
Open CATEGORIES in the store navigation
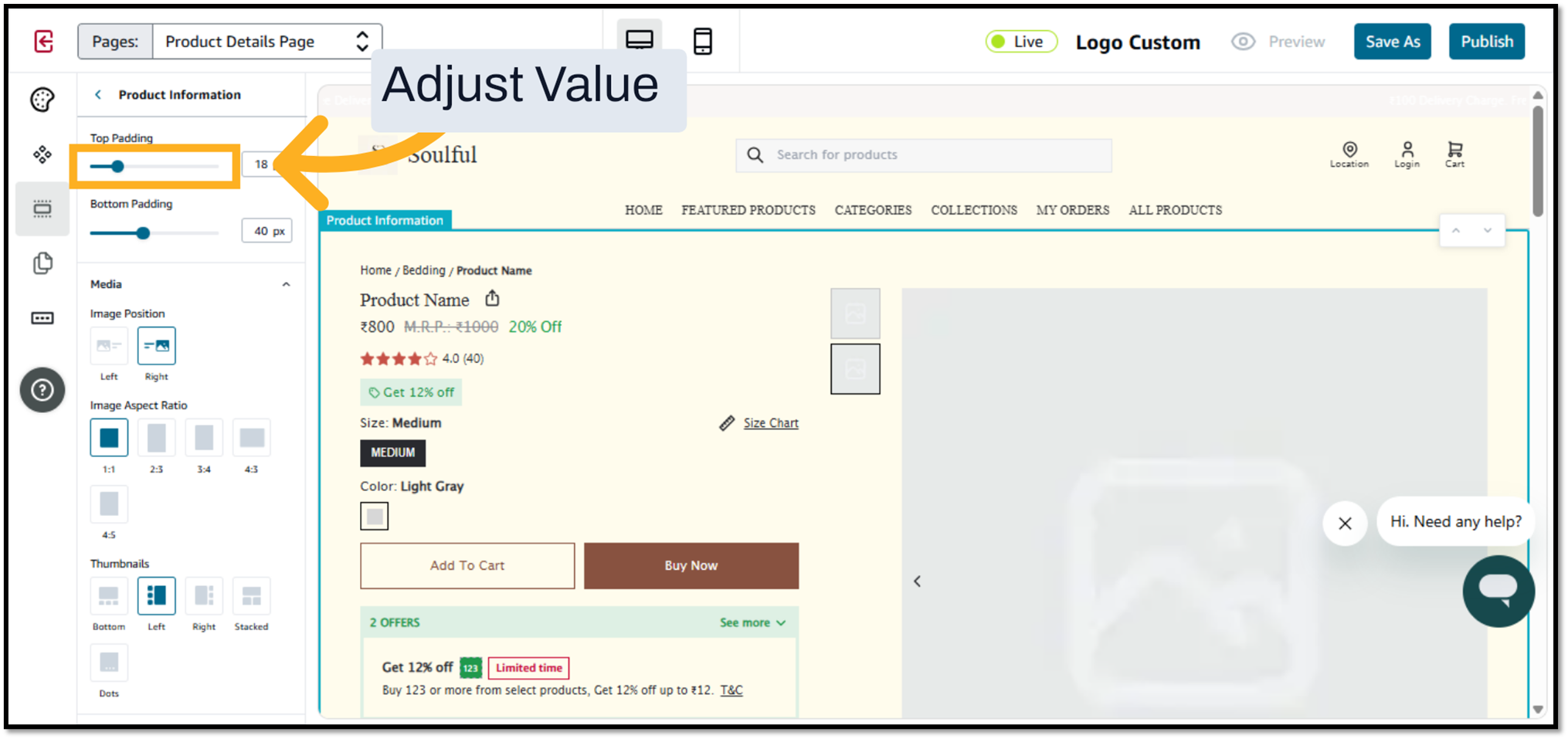(873, 210)
